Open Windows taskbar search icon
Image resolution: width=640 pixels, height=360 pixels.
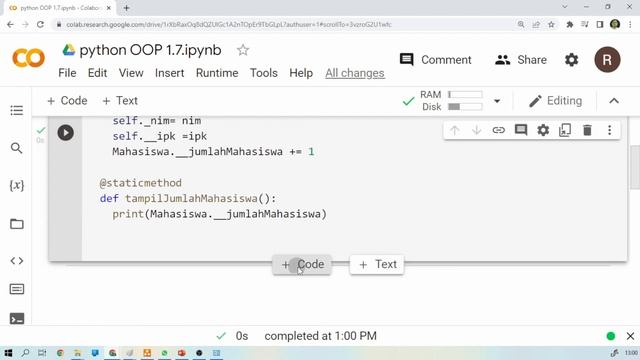(25, 353)
